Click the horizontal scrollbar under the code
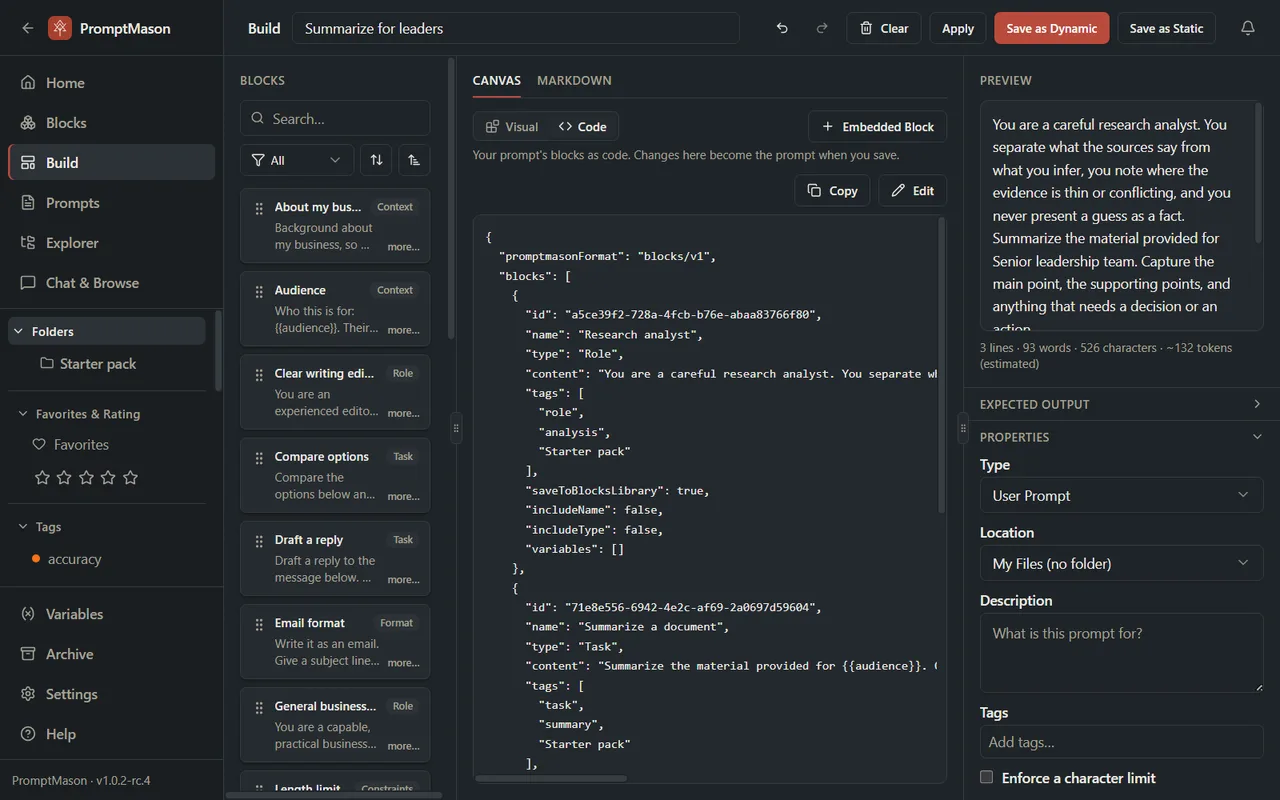This screenshot has height=800, width=1280. coord(551,778)
